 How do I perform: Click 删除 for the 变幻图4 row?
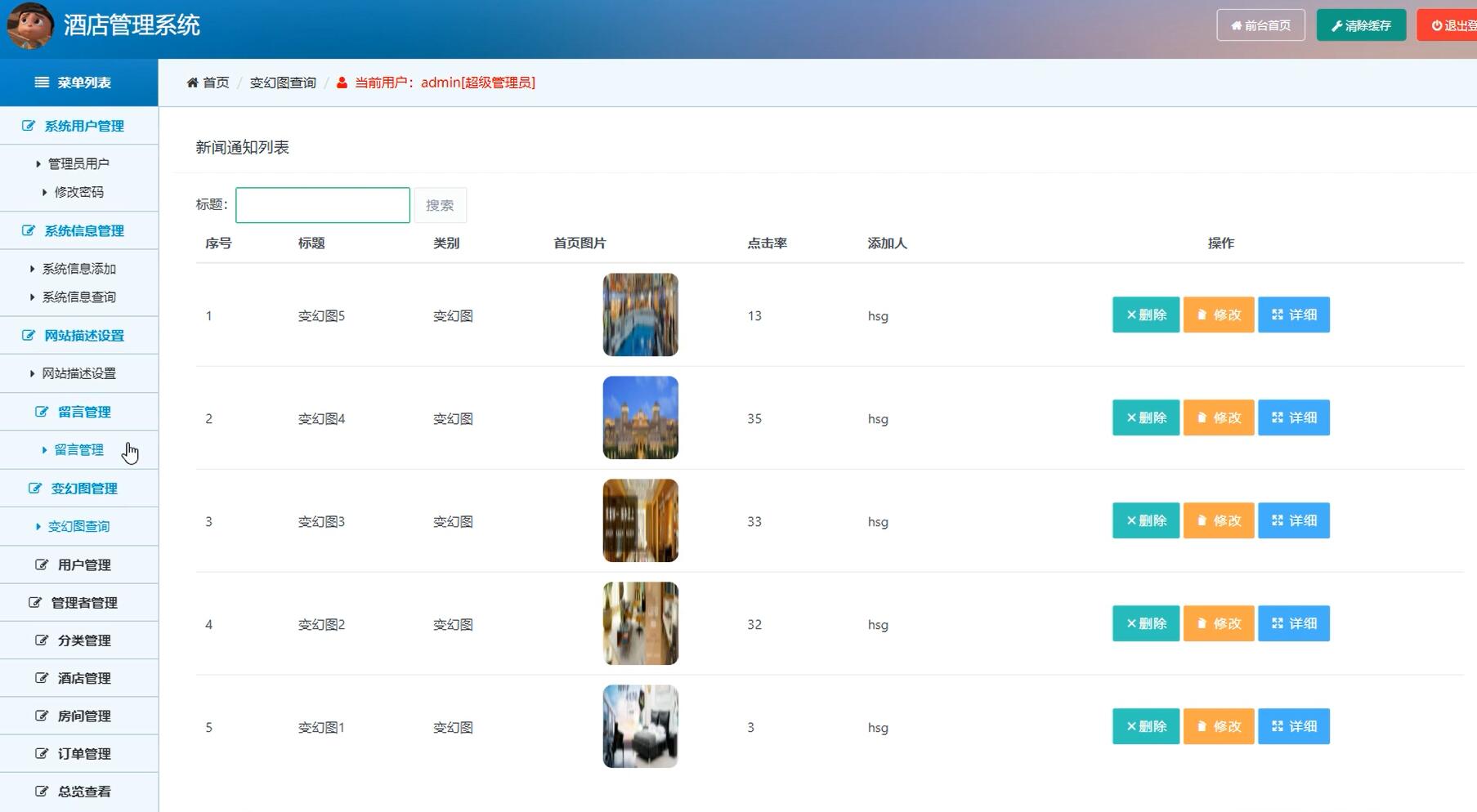(1145, 417)
